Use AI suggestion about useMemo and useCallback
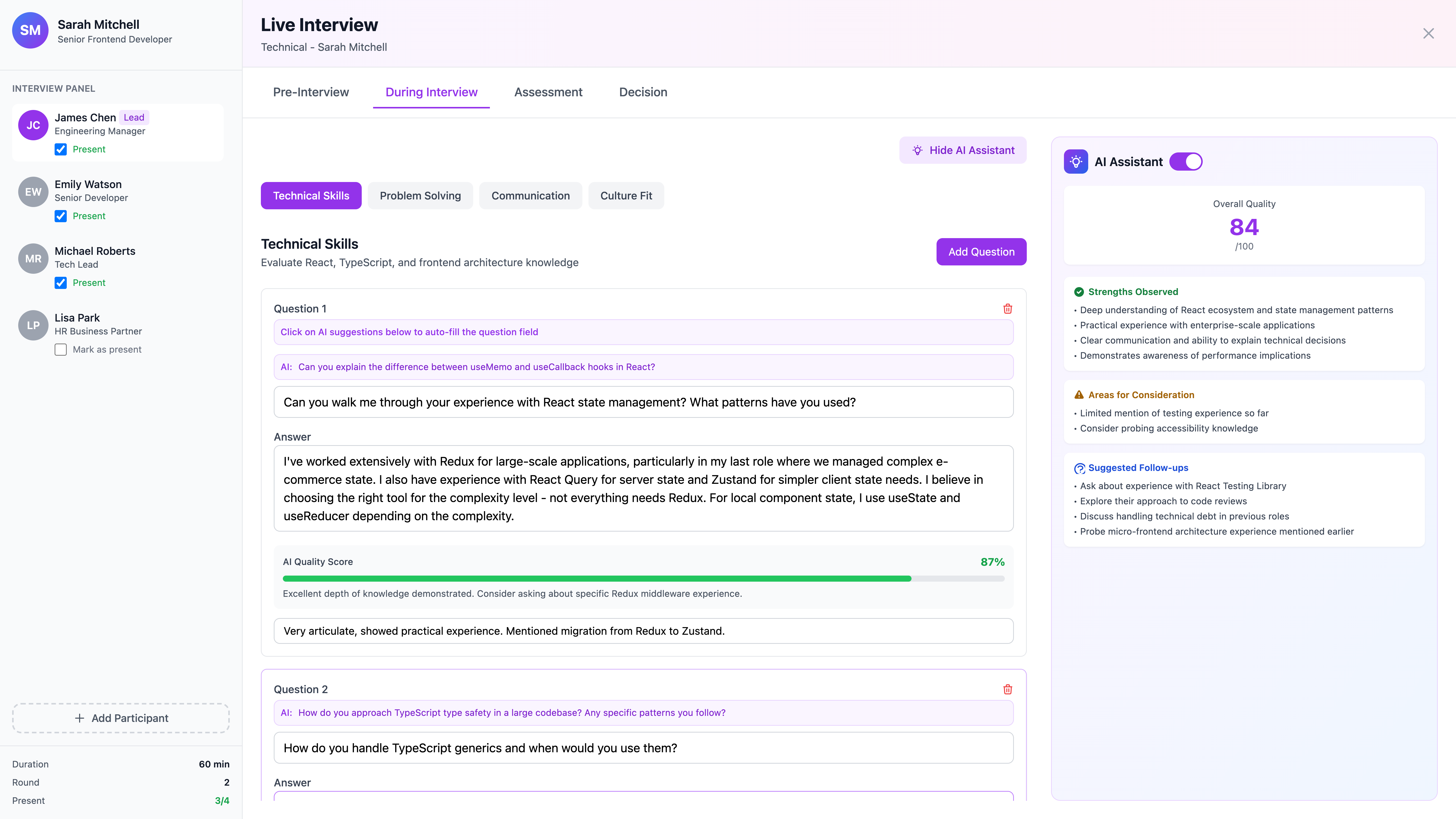 [643, 367]
